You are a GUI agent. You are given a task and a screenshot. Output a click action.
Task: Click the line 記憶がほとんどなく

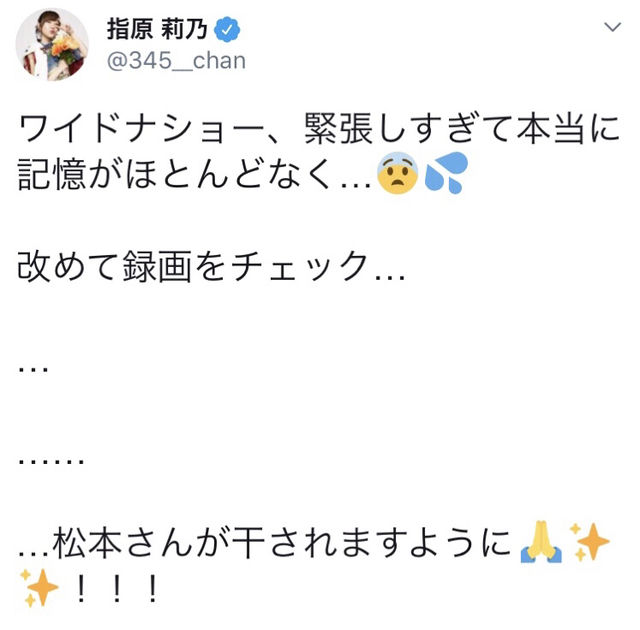click(x=174, y=174)
